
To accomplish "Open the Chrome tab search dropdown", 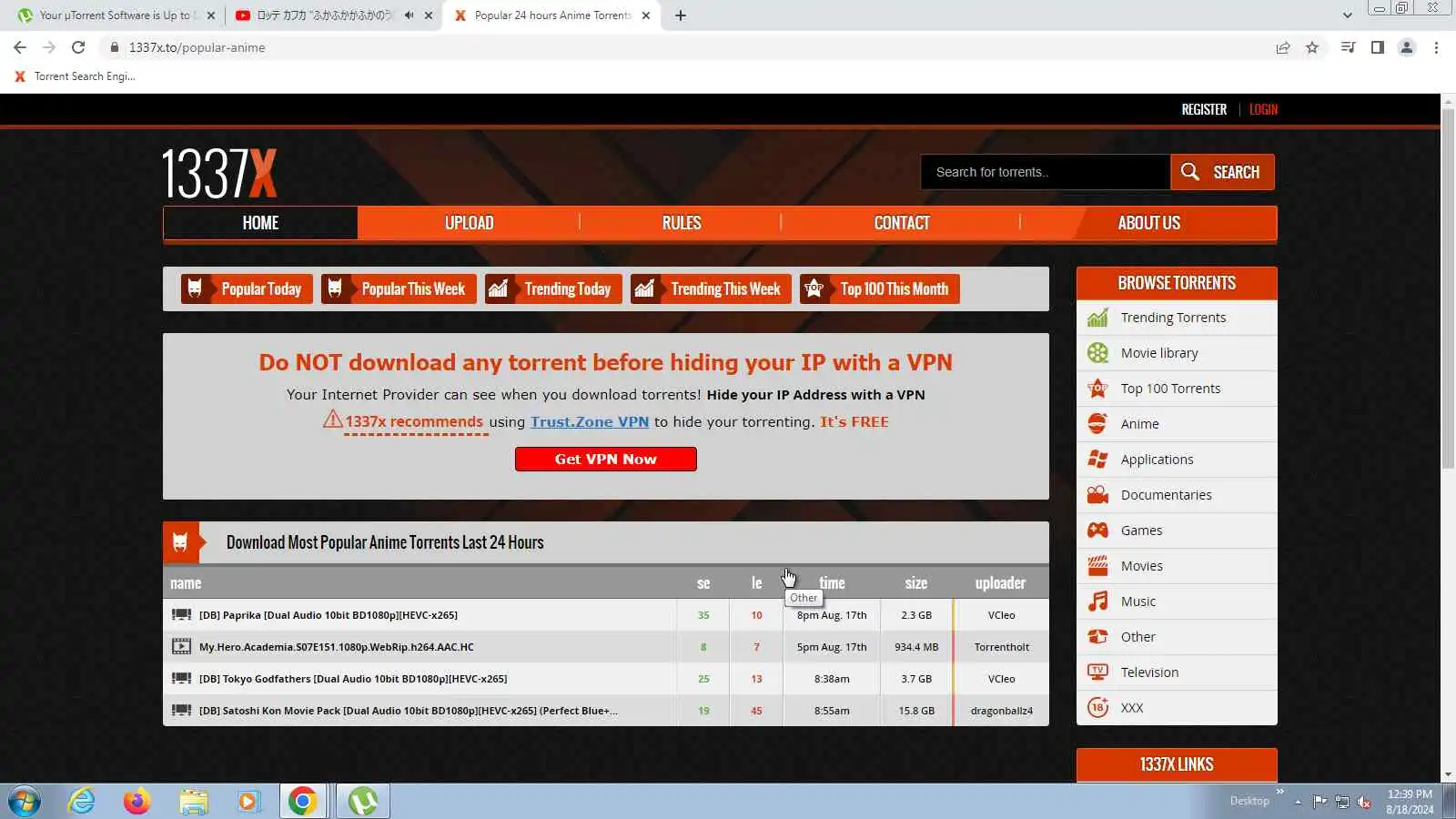I will point(1348,15).
